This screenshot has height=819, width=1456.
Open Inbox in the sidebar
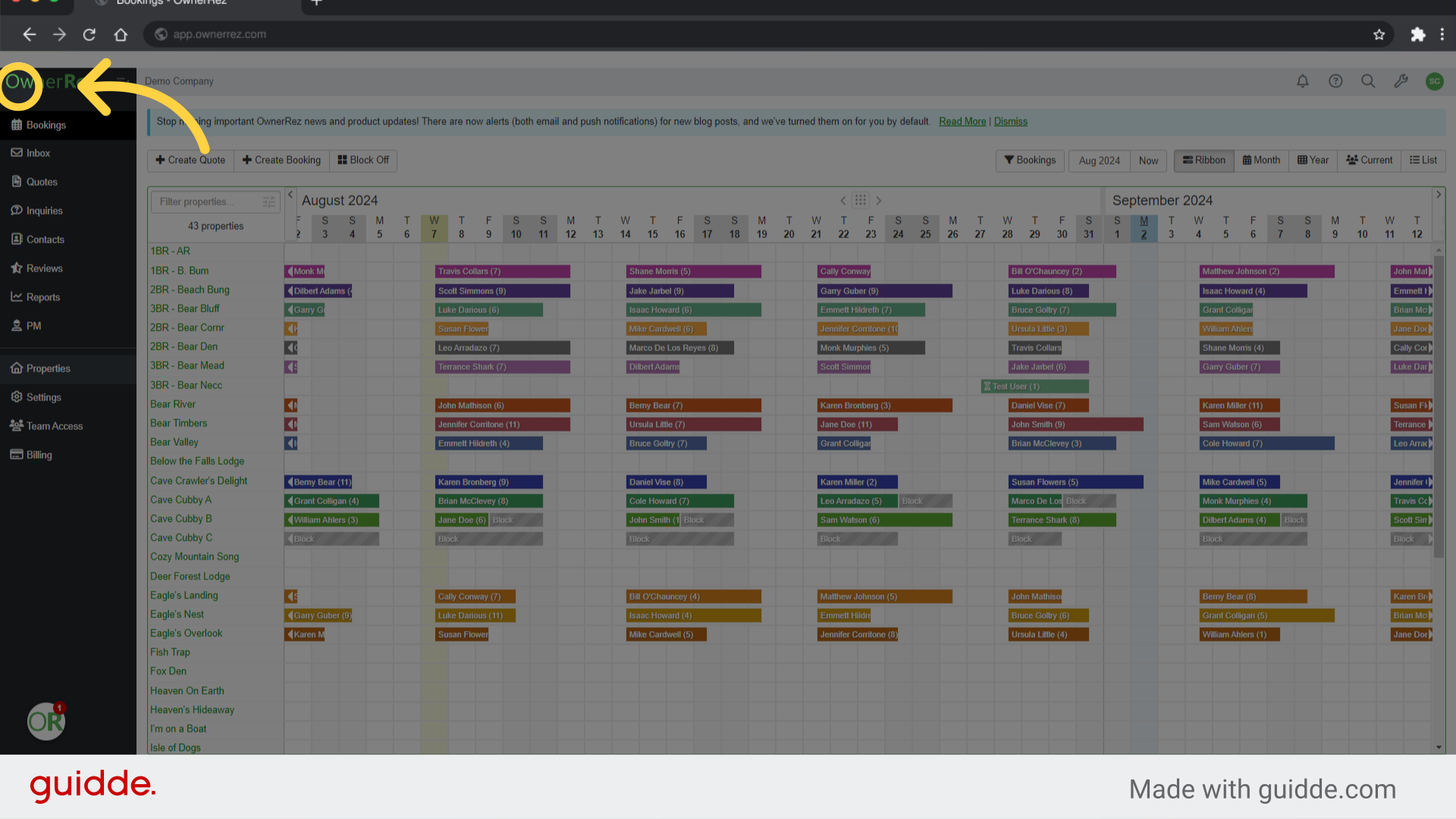pyautogui.click(x=38, y=153)
